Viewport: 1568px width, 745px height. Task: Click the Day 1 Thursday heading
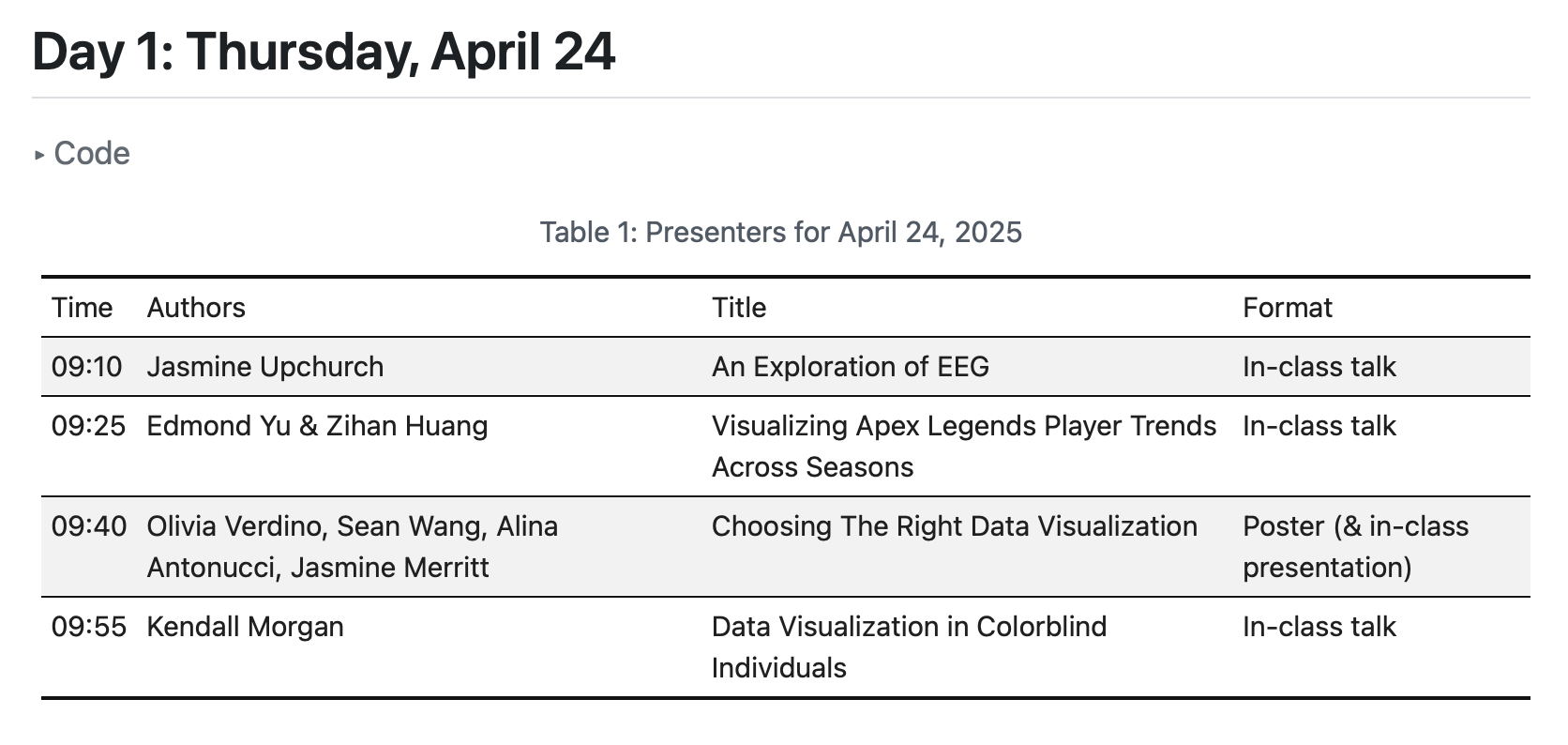point(324,52)
